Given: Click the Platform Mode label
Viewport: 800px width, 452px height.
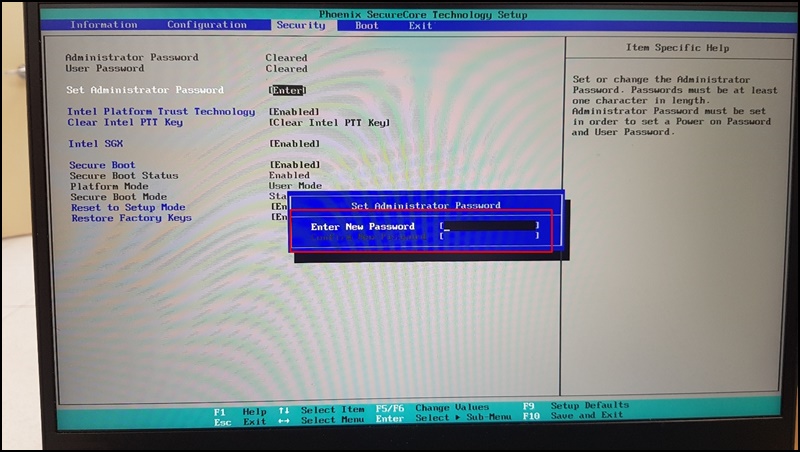Looking at the screenshot, I should [x=109, y=186].
